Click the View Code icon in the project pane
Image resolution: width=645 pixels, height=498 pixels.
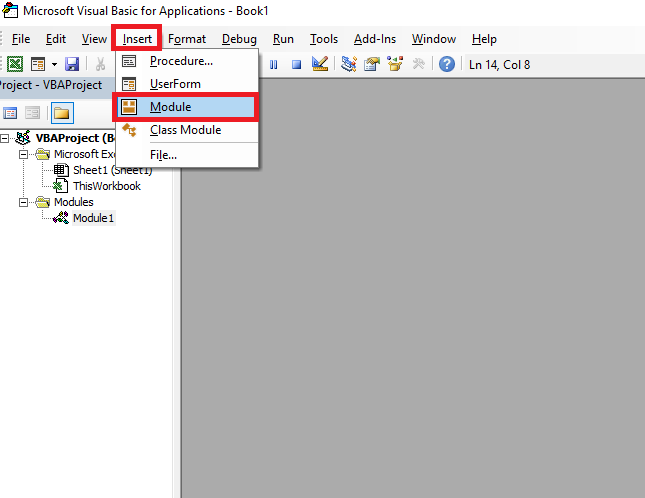(10, 113)
